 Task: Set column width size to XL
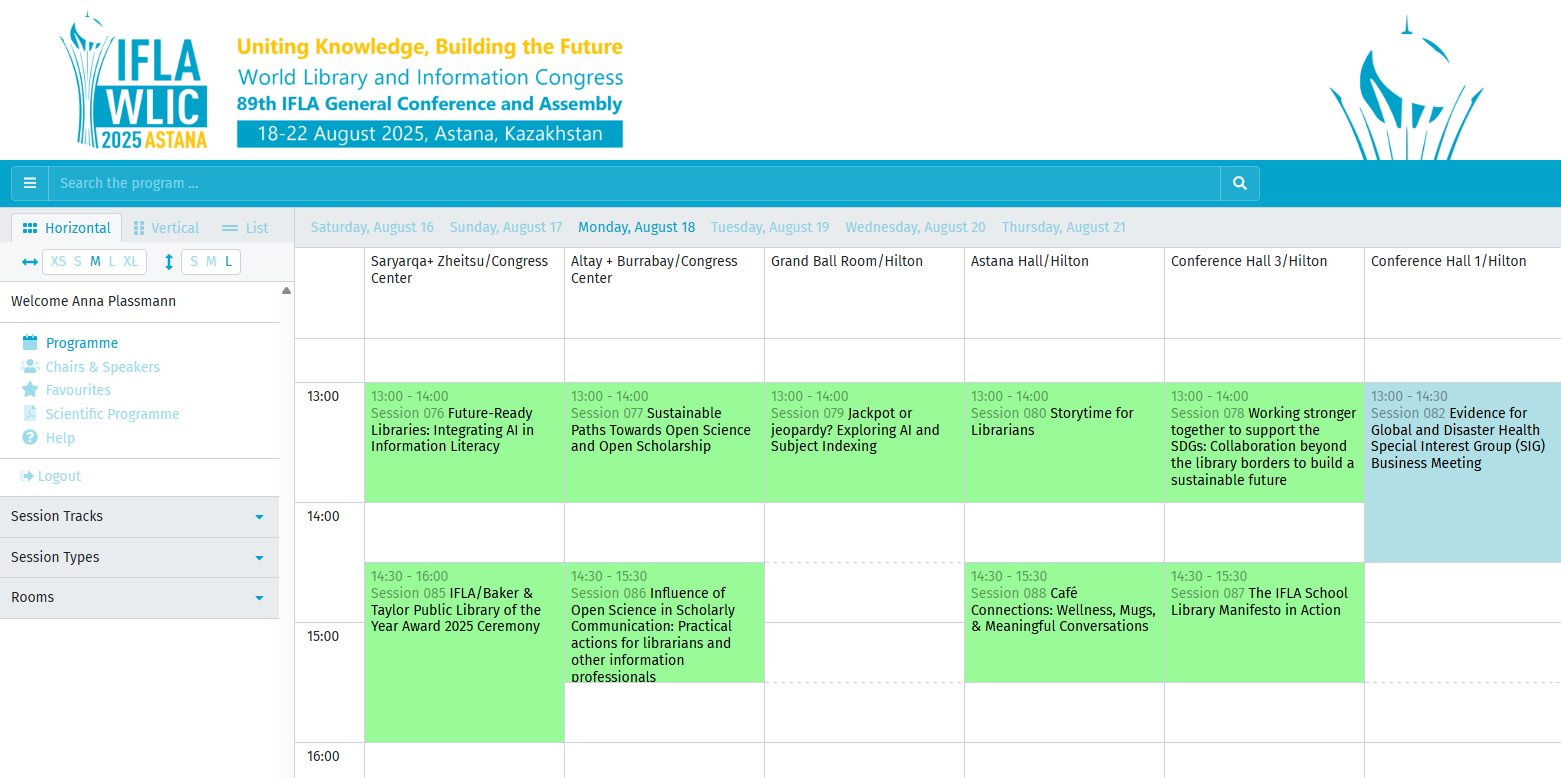131,262
